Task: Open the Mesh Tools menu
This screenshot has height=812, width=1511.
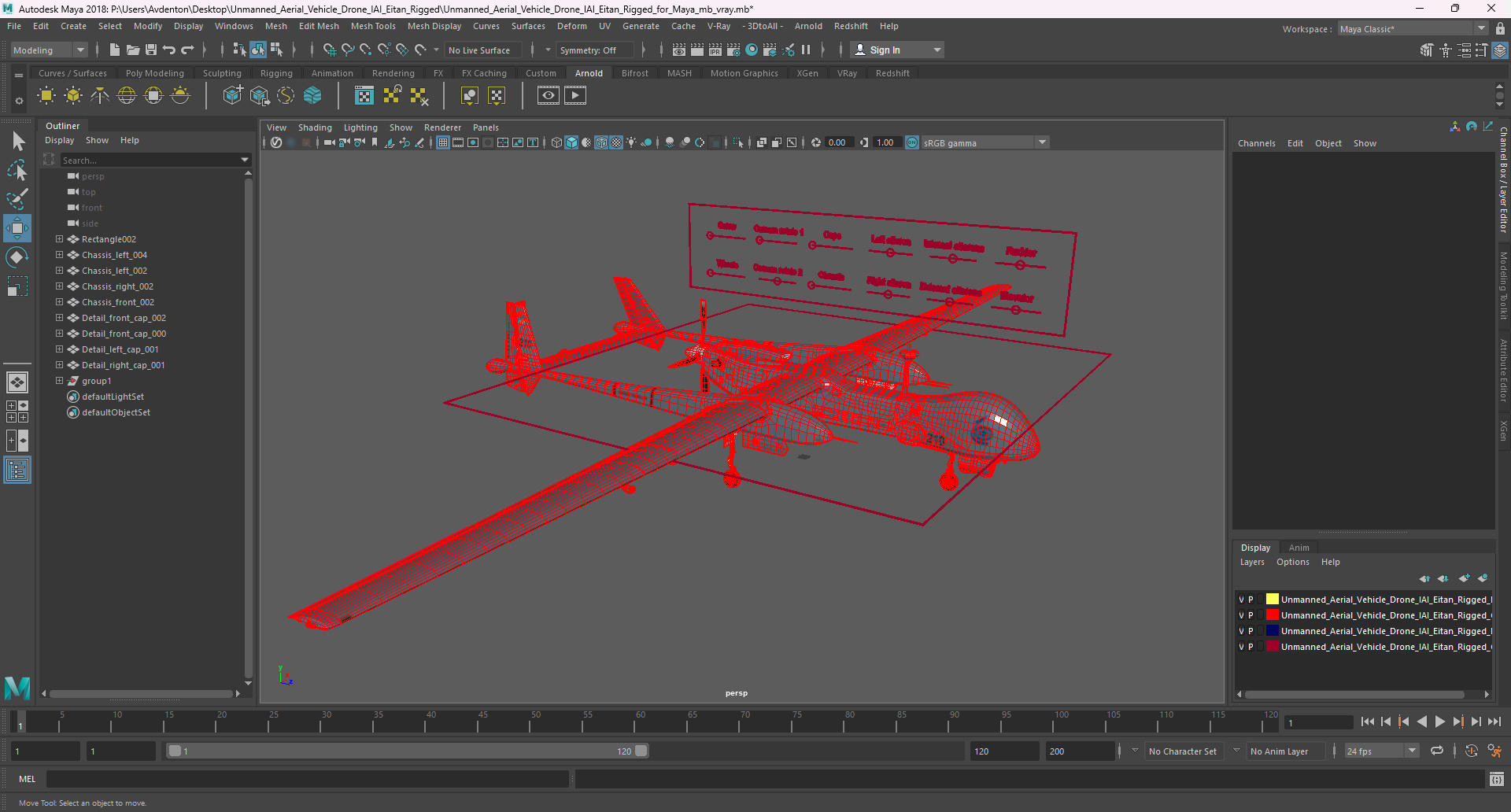Action: pyautogui.click(x=373, y=26)
